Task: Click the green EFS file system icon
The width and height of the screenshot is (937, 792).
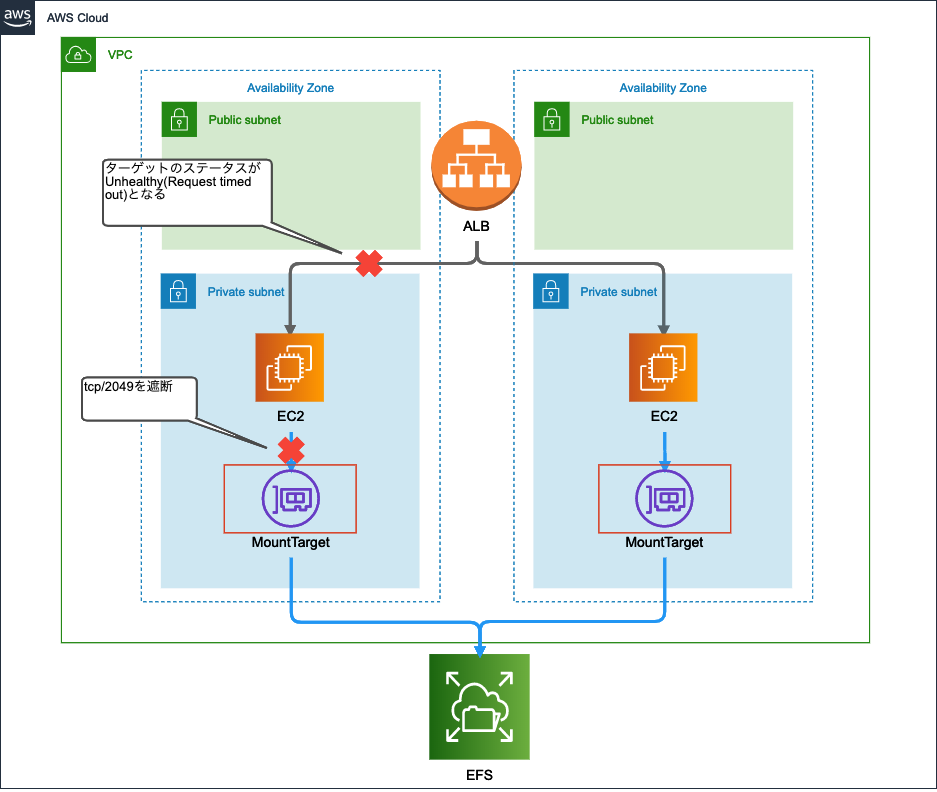Action: (x=479, y=707)
